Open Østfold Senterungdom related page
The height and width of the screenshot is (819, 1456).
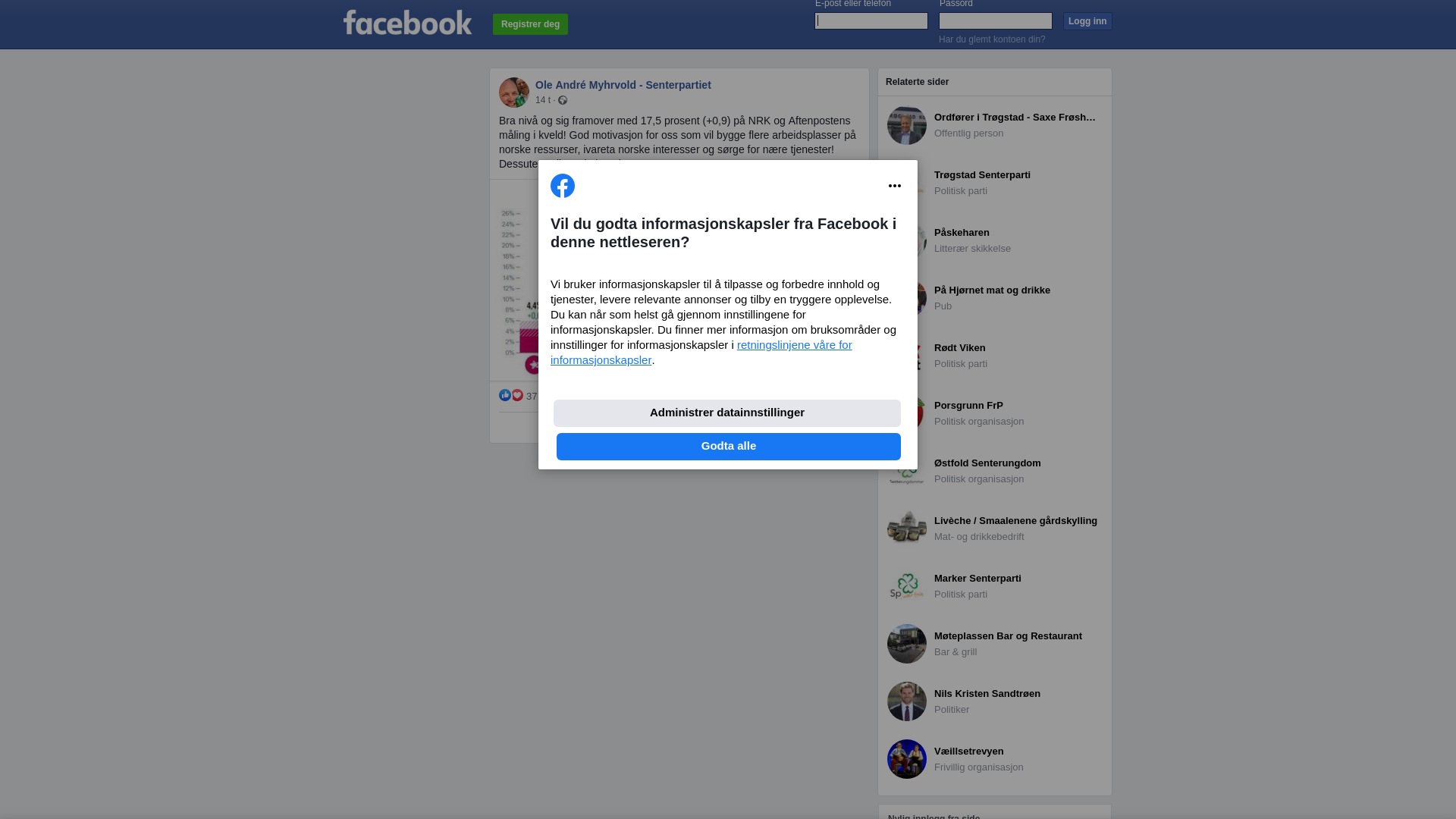tap(995, 471)
